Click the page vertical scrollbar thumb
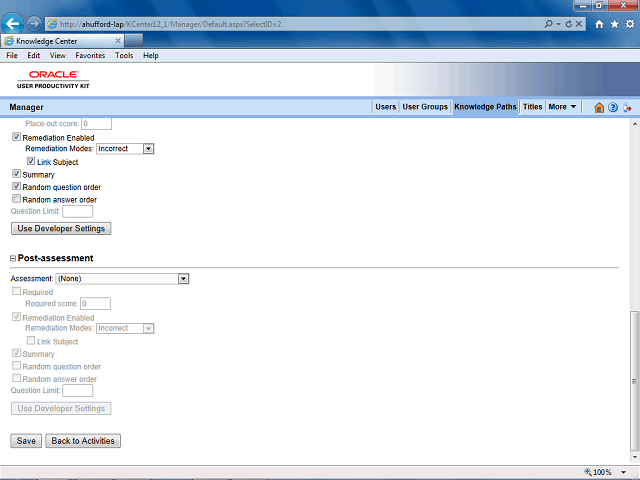 pyautogui.click(x=634, y=380)
